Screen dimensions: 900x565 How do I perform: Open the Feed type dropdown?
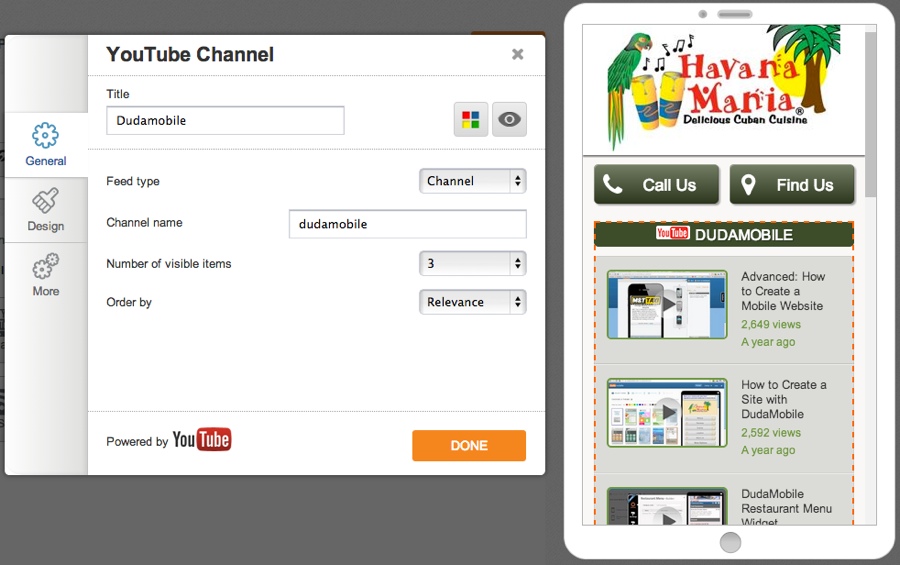[x=472, y=181]
